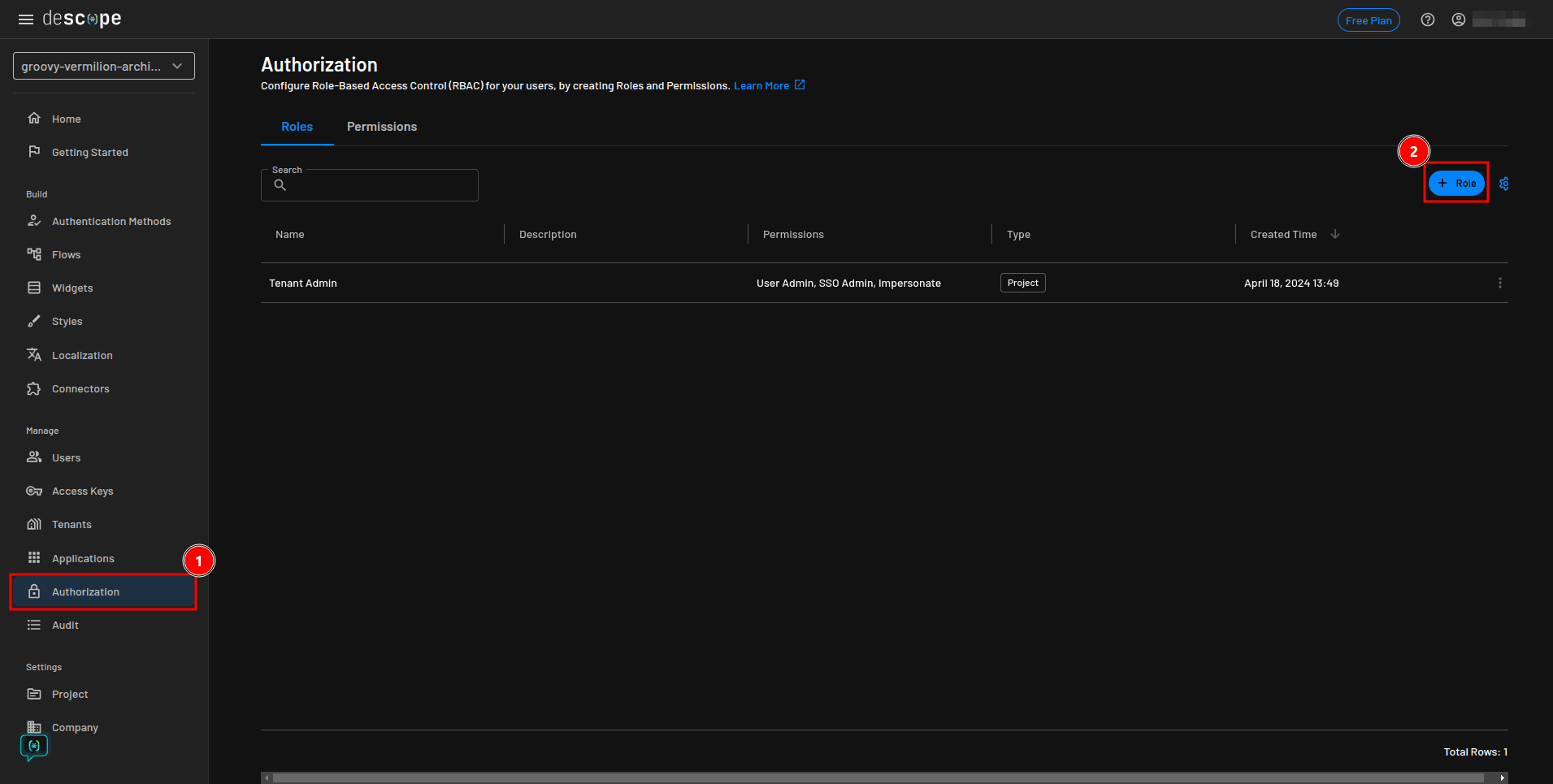Click the hamburger menu icon
The width and height of the screenshot is (1553, 784).
pos(26,19)
